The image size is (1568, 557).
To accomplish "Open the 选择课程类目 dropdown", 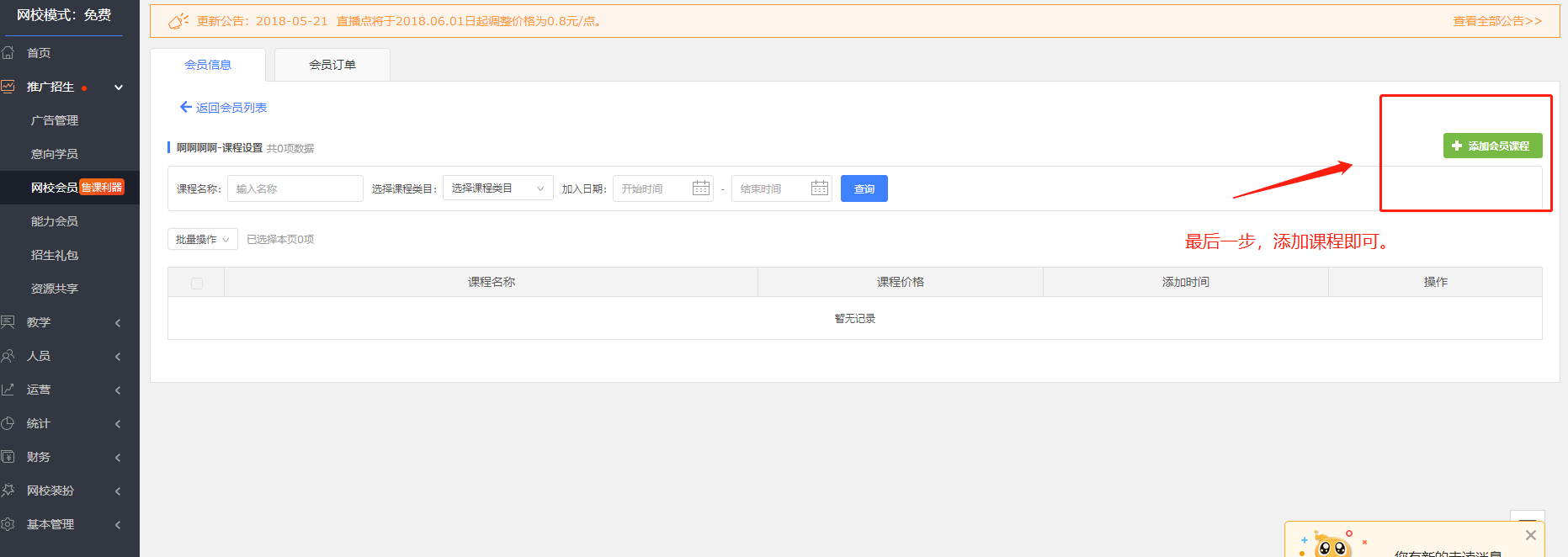I will click(497, 188).
